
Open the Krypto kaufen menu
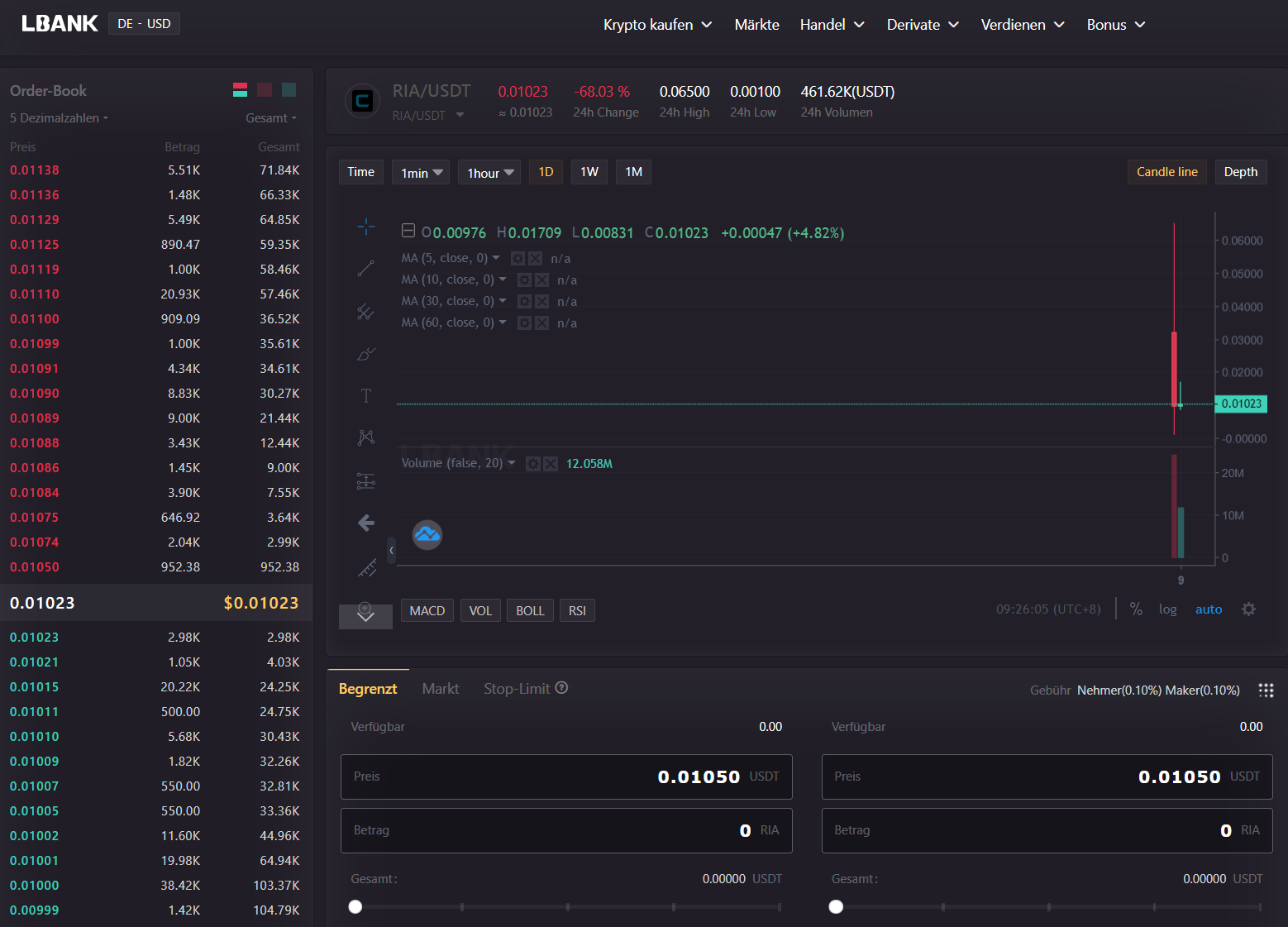[658, 25]
